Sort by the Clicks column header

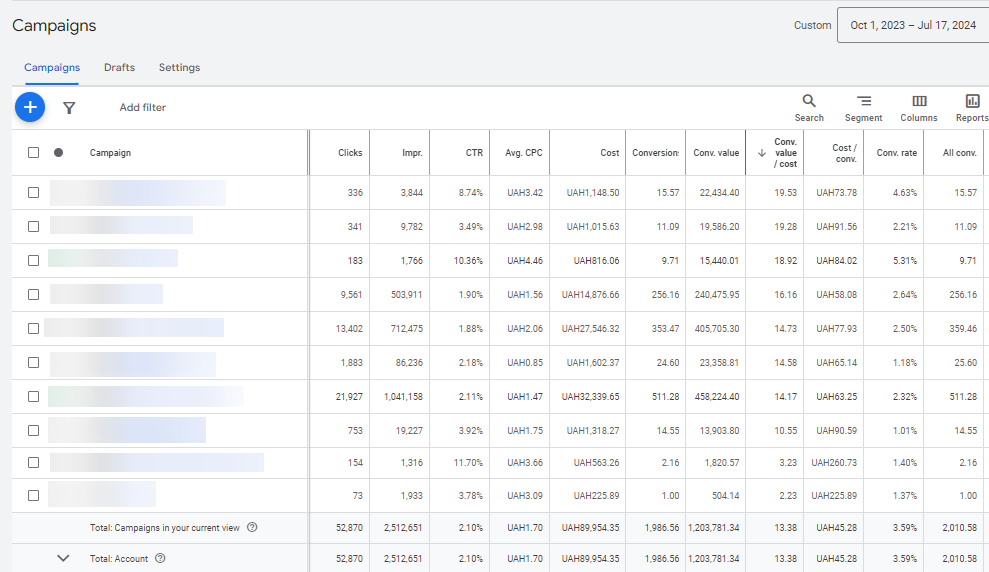click(x=350, y=153)
